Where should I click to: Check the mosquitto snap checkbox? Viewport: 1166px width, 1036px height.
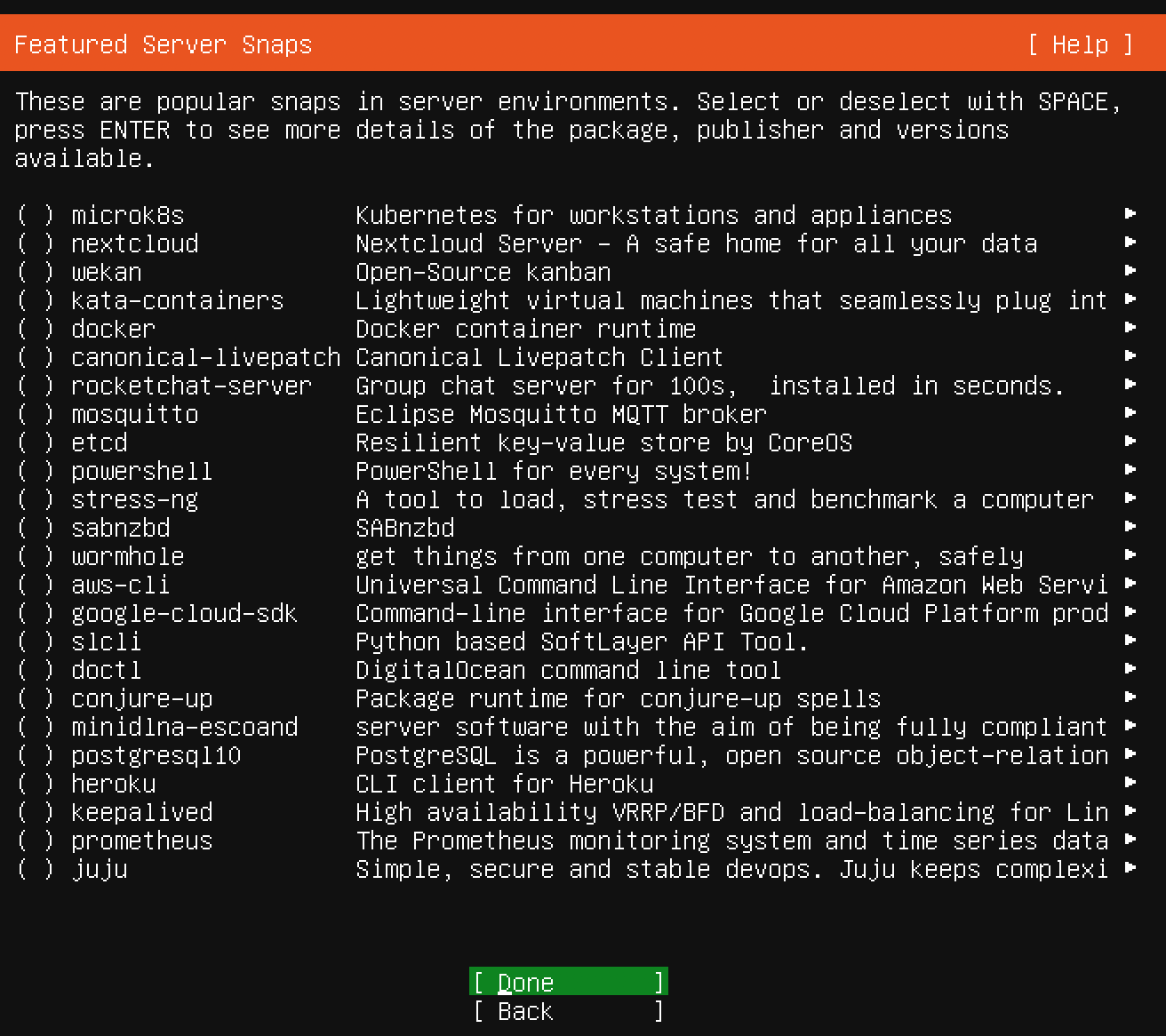tap(36, 414)
